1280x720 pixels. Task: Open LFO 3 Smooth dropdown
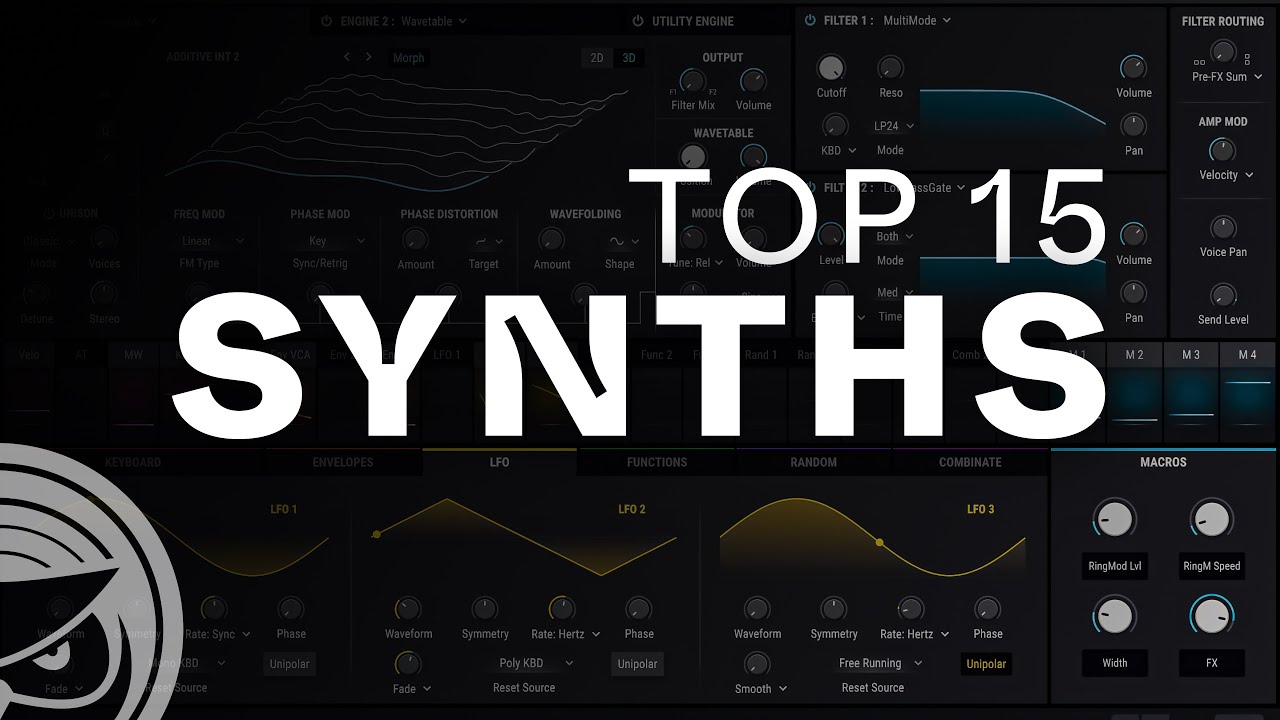point(761,688)
